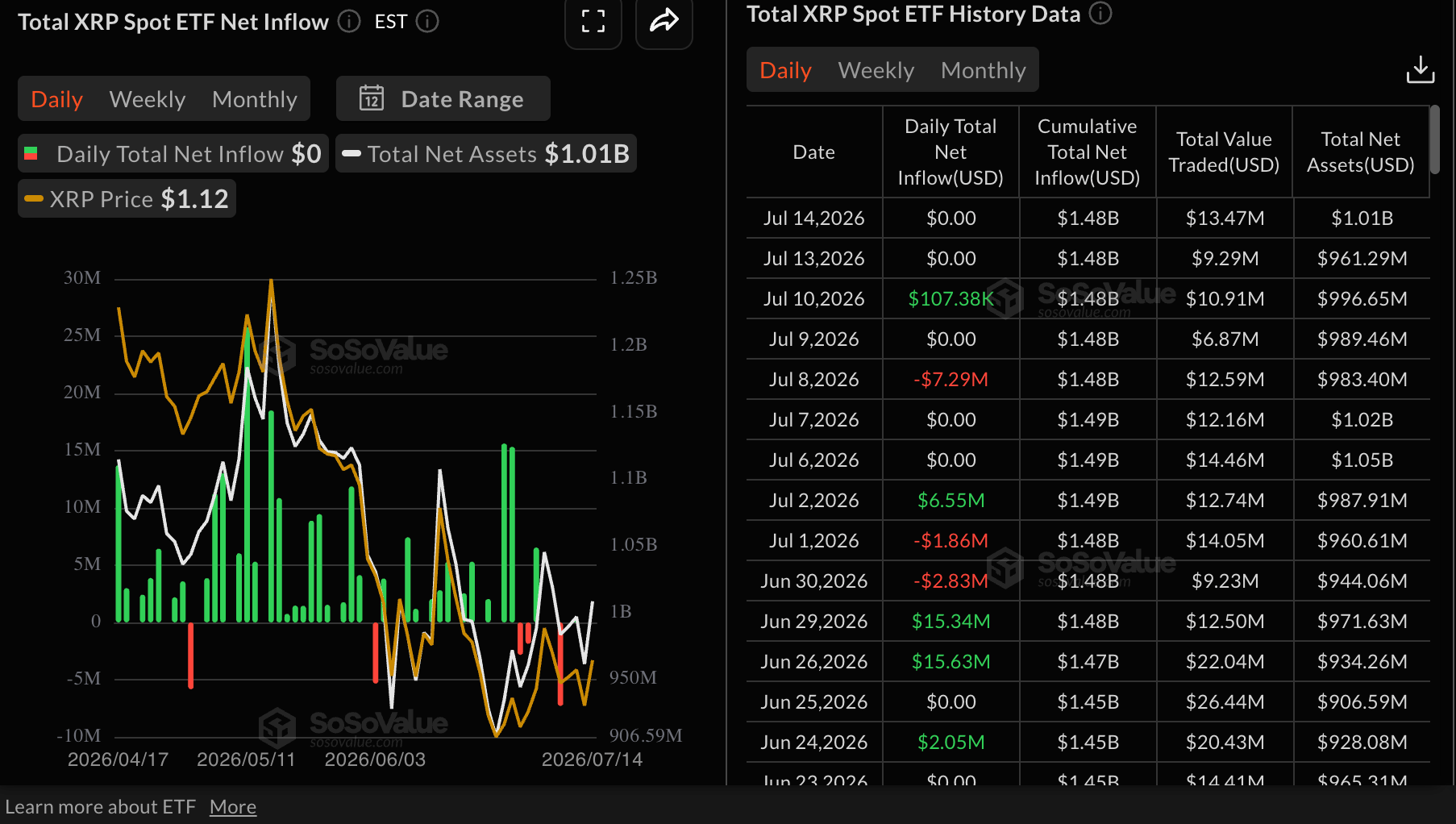The image size is (1456, 824).
Task: Toggle XRP Price legend series
Action: 127,198
